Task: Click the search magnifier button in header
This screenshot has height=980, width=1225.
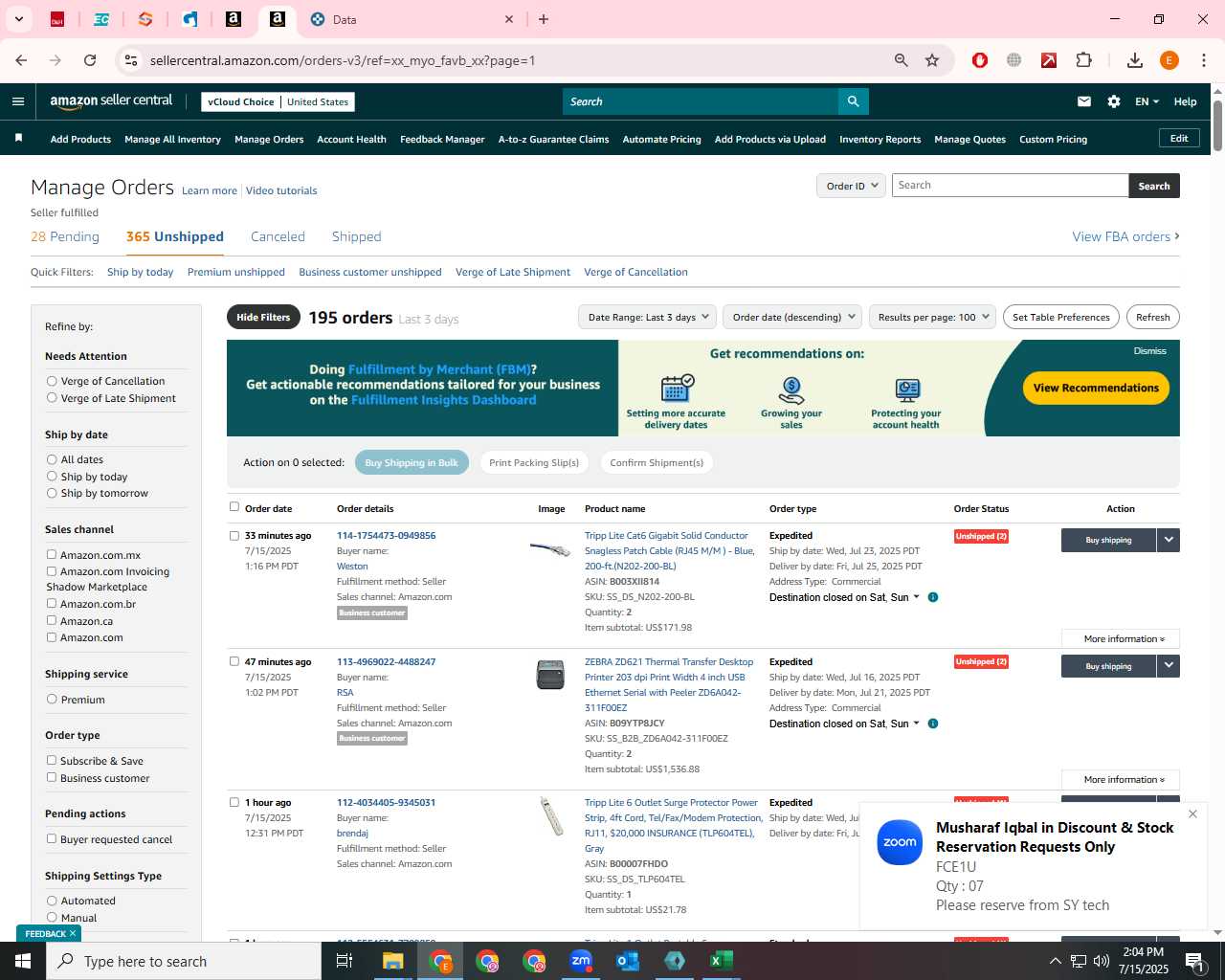Action: point(853,101)
